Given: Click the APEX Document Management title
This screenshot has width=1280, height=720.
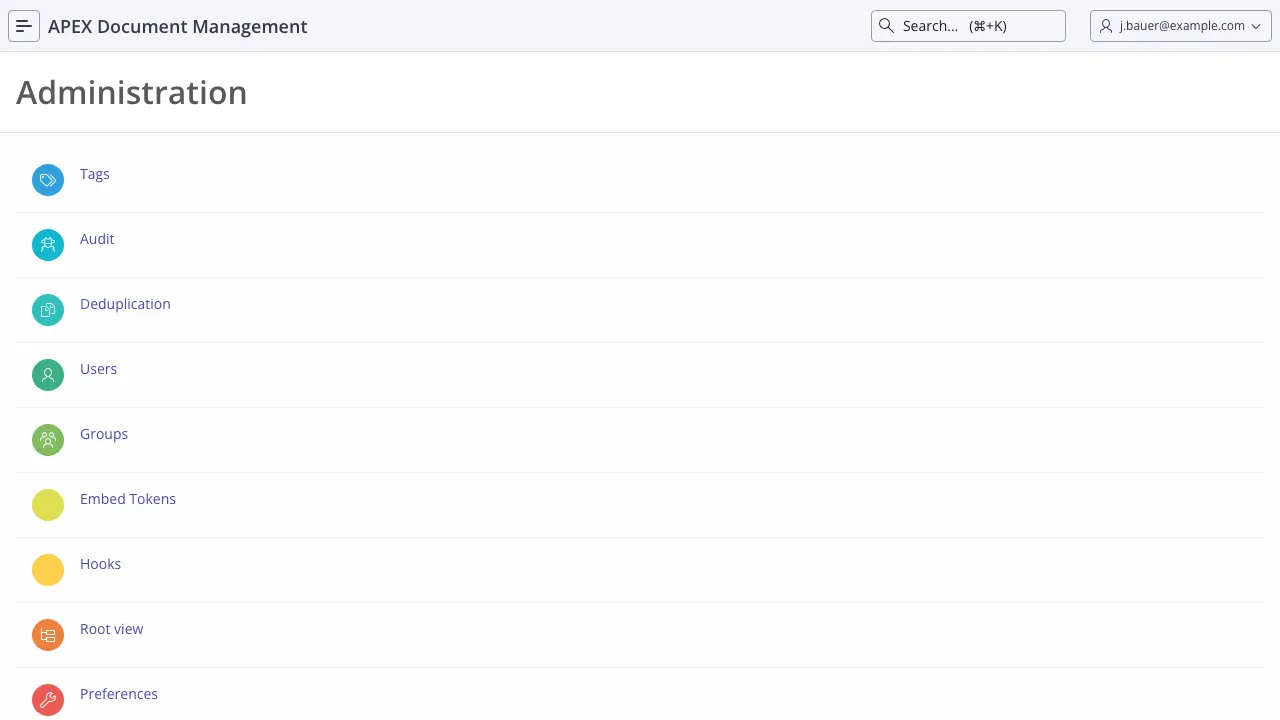Looking at the screenshot, I should pyautogui.click(x=178, y=26).
